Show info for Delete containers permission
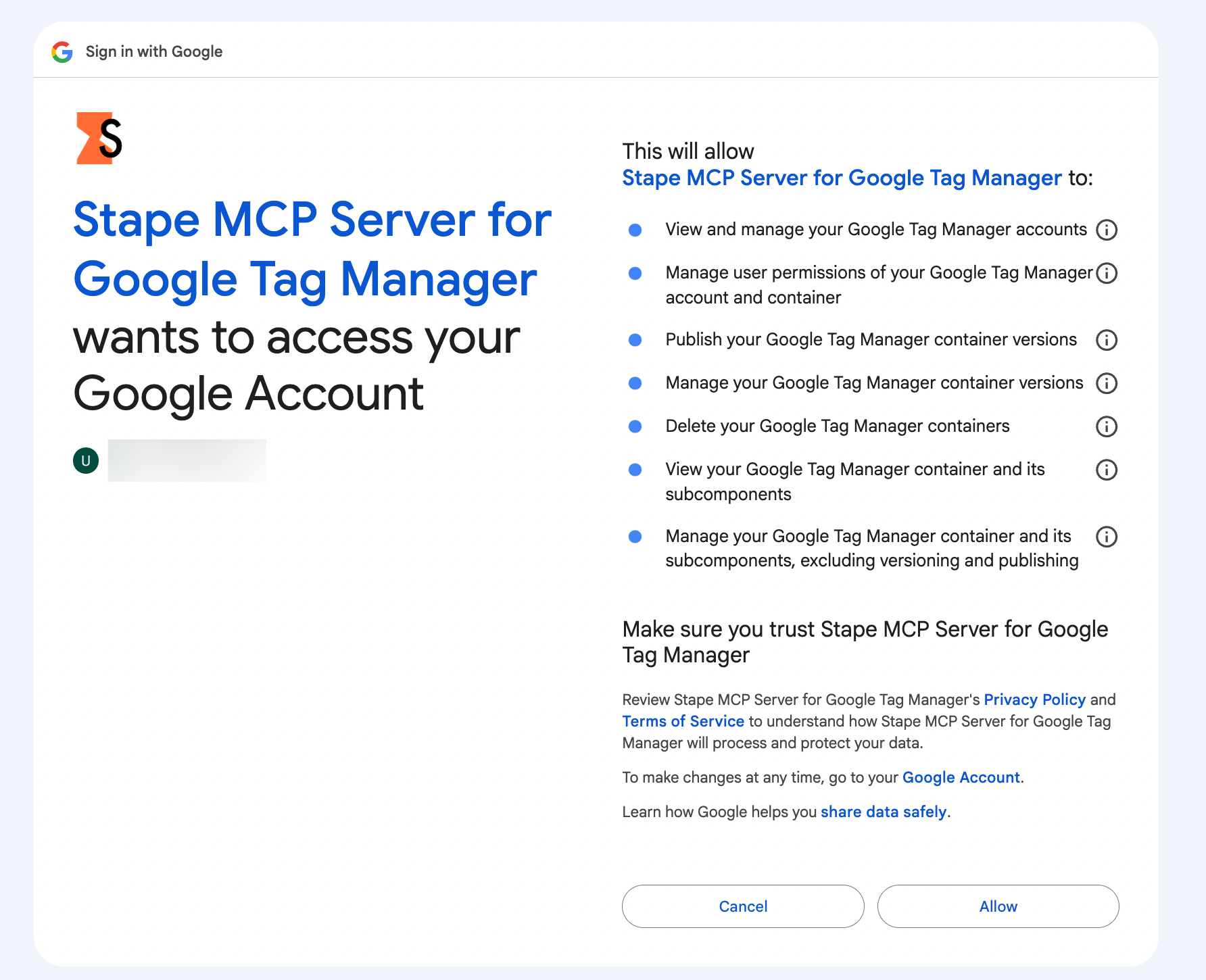The height and width of the screenshot is (980, 1206). (x=1106, y=426)
